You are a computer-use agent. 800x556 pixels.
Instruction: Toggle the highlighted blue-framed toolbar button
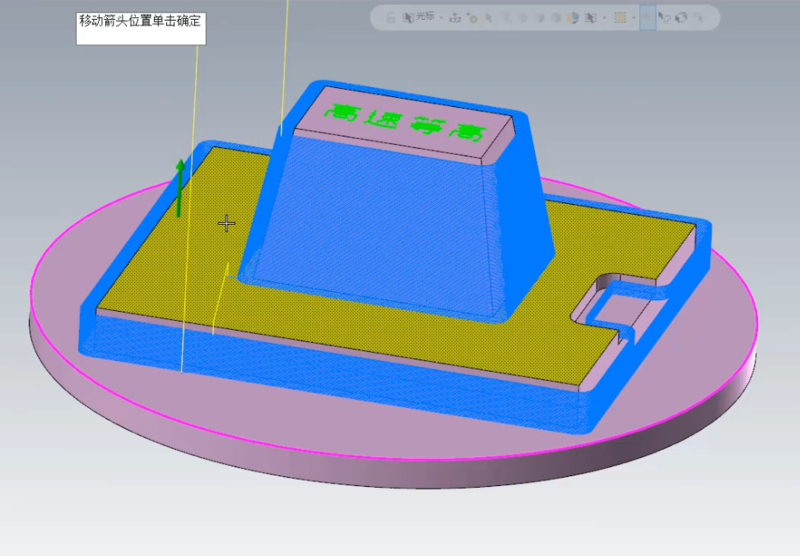pyautogui.click(x=648, y=17)
